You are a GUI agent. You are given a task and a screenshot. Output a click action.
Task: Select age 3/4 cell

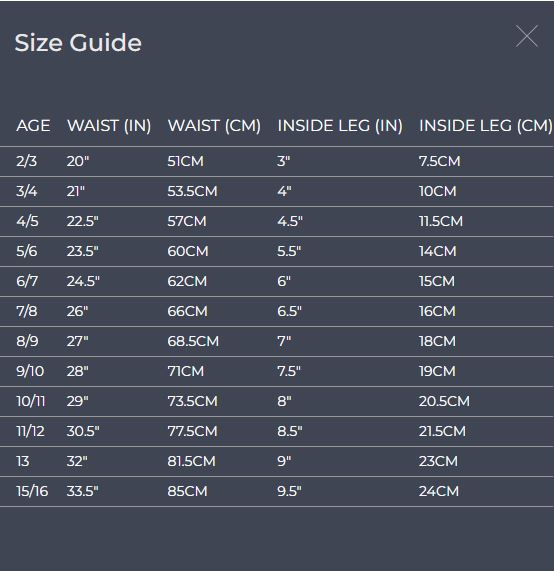tap(27, 191)
